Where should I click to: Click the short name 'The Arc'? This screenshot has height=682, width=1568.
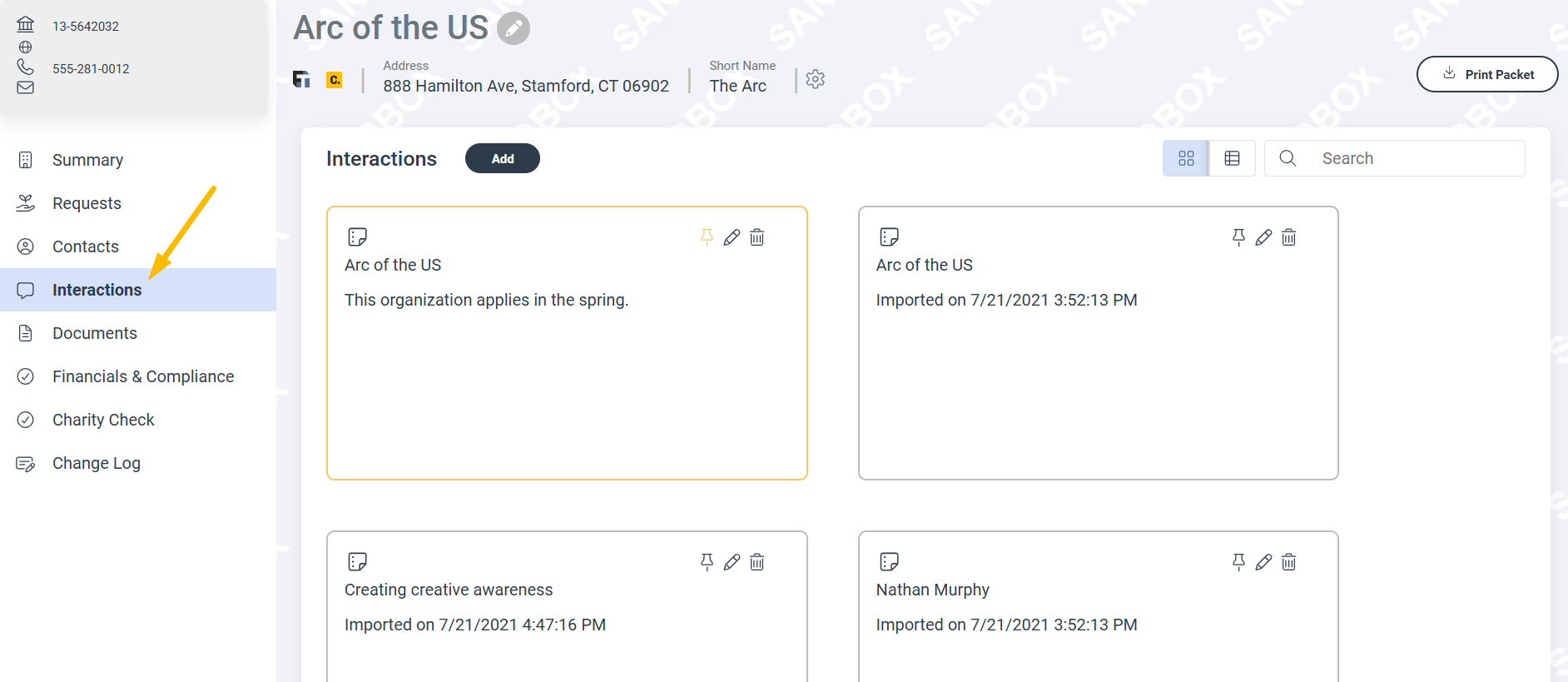click(738, 86)
